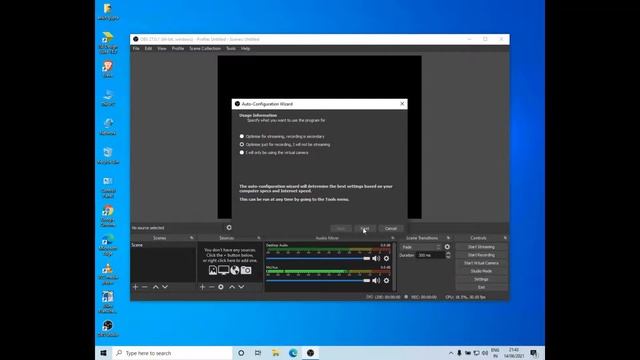Open Desktop Audio settings gear
Image resolution: width=640 pixels, height=360 pixels.
pyautogui.click(x=386, y=258)
